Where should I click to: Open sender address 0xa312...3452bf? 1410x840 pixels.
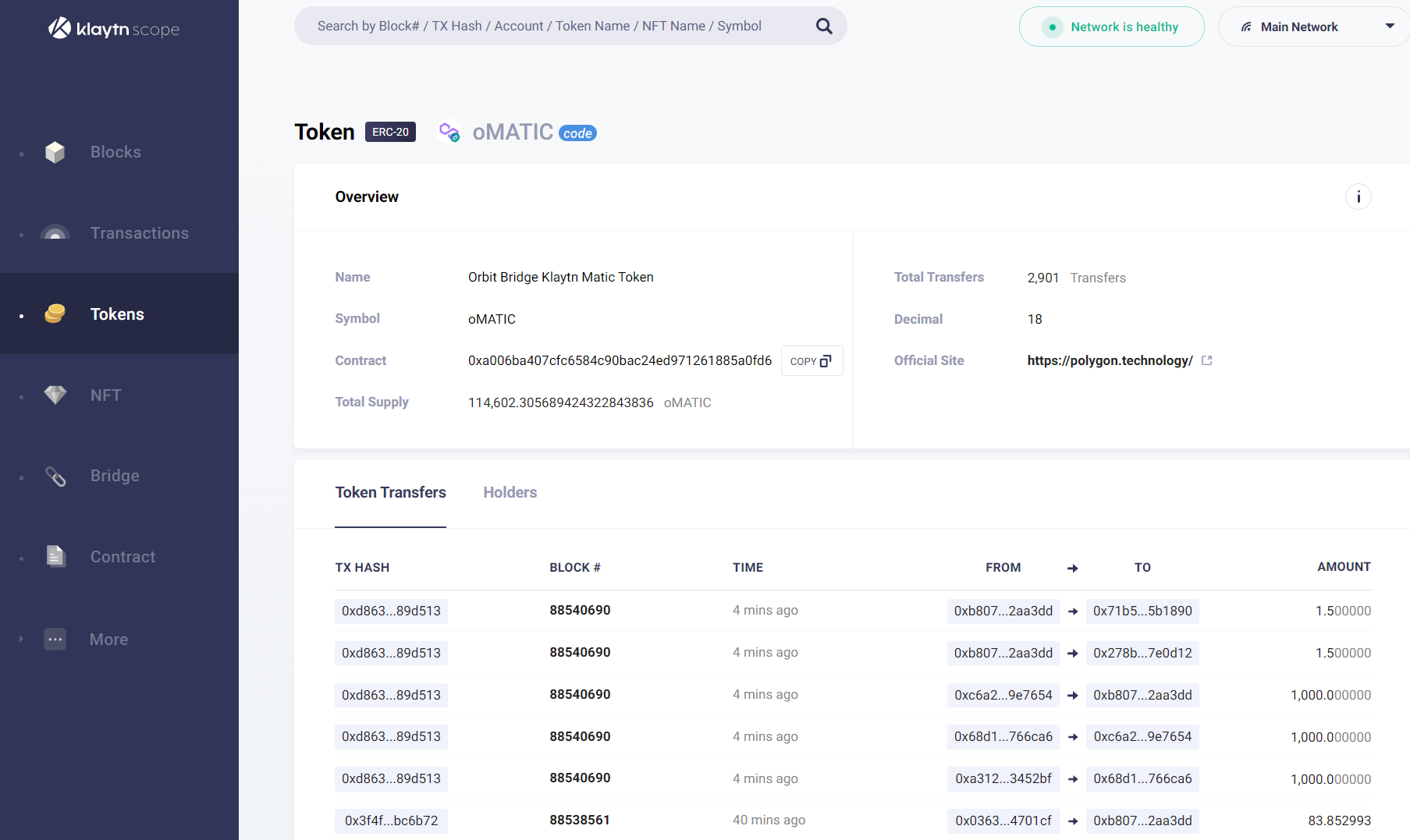[x=1003, y=778]
